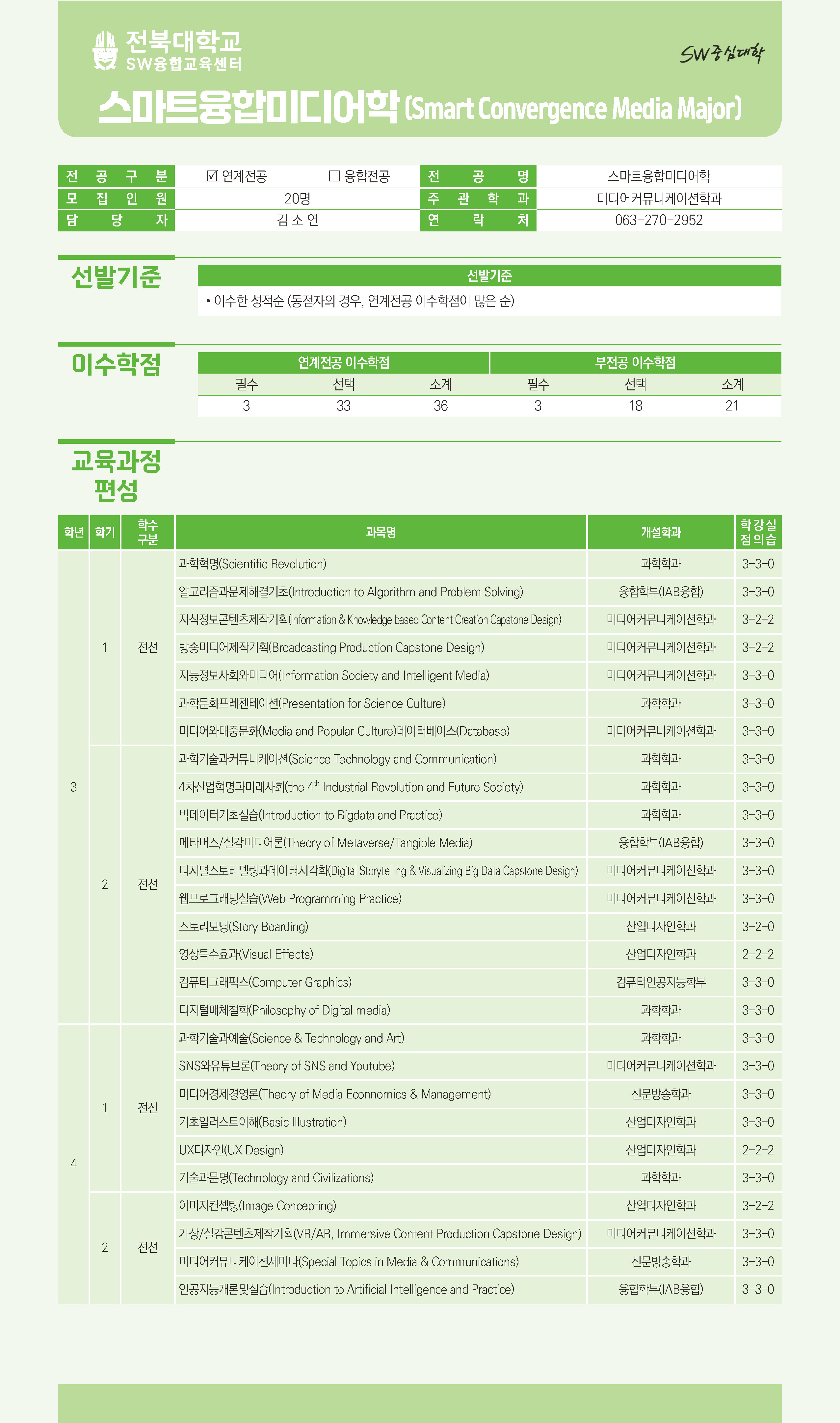Image resolution: width=840 pixels, height=1423 pixels.
Task: Click the 개설학과 table header
Action: [661, 532]
